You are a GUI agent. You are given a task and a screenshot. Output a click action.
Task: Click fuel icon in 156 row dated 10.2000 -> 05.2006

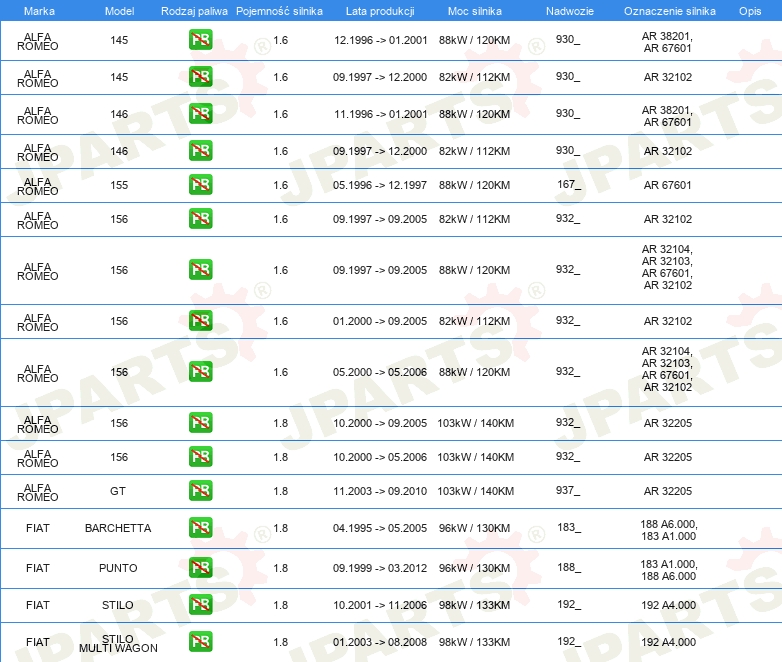tap(200, 456)
